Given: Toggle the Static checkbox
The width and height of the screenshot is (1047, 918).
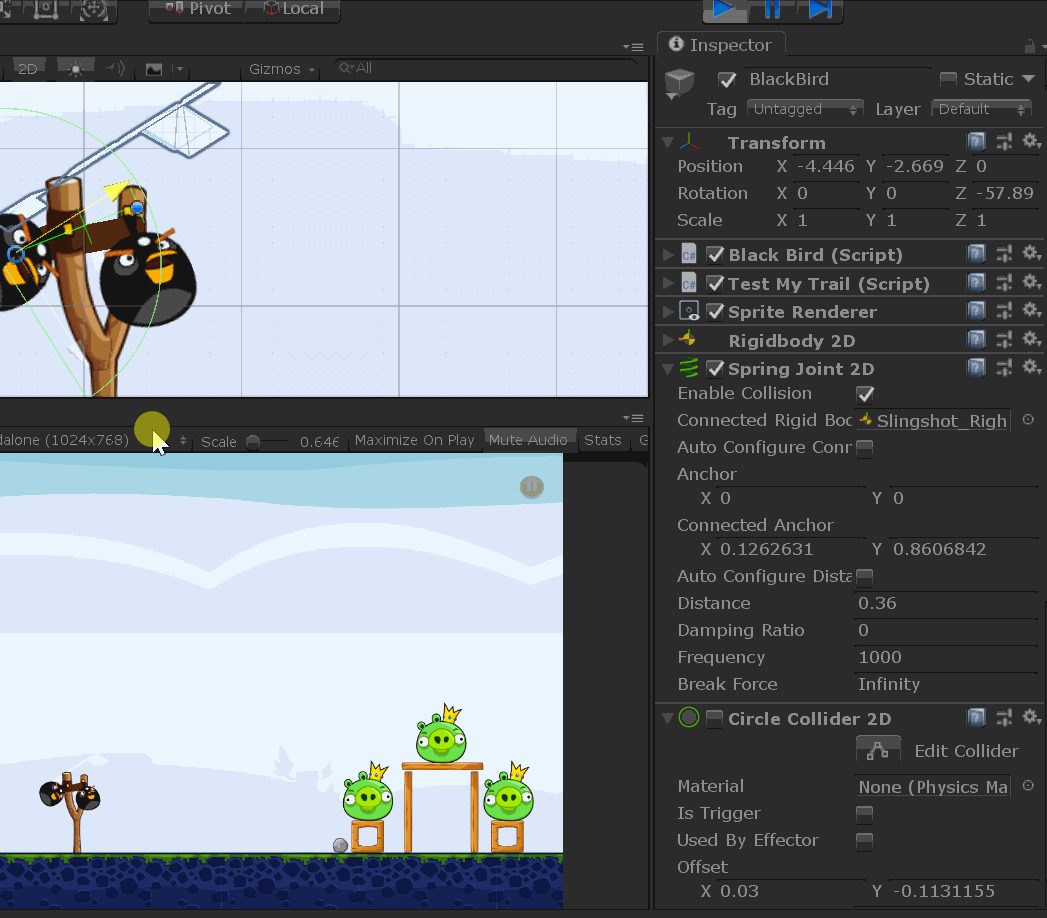Looking at the screenshot, I should point(948,79).
